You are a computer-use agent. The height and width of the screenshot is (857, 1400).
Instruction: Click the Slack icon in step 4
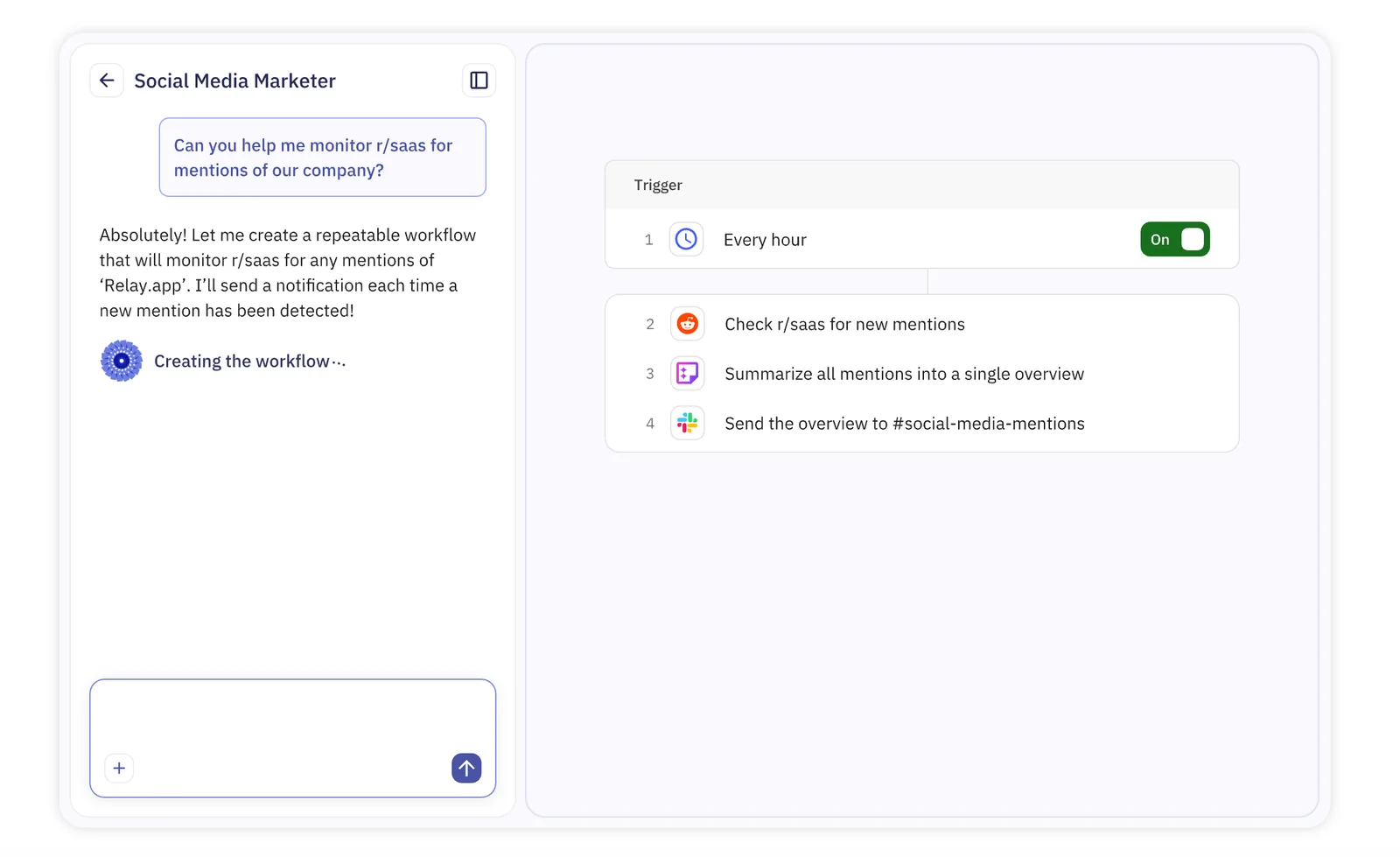(x=687, y=424)
